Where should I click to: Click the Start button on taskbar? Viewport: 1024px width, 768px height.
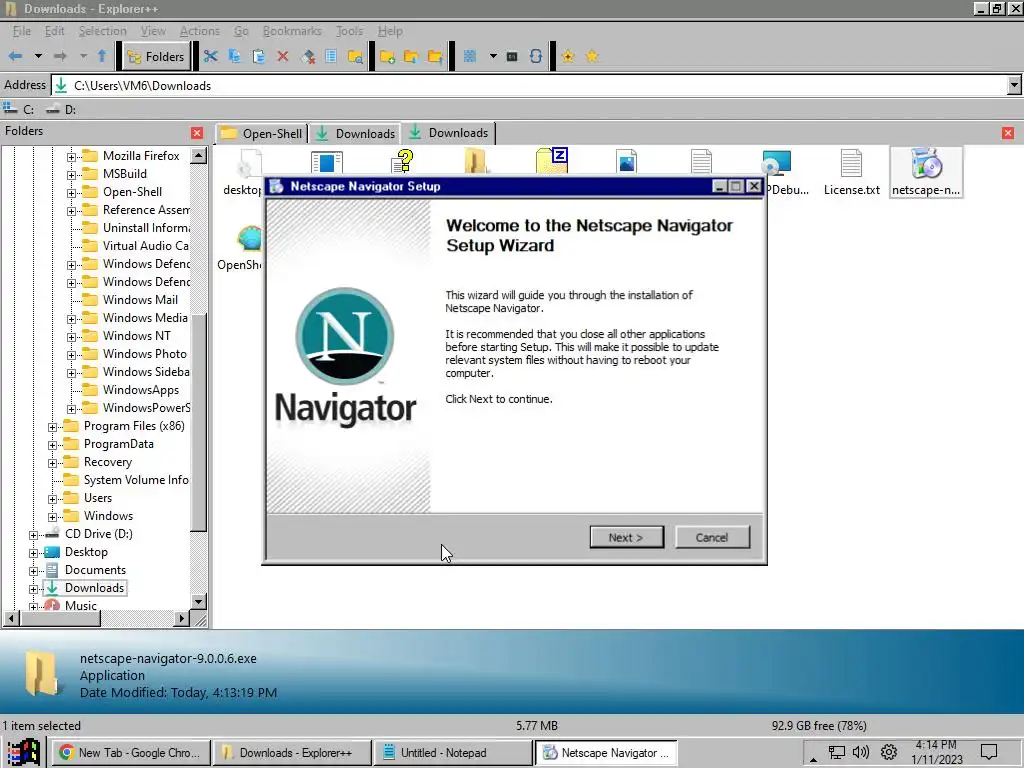pyautogui.click(x=24, y=752)
